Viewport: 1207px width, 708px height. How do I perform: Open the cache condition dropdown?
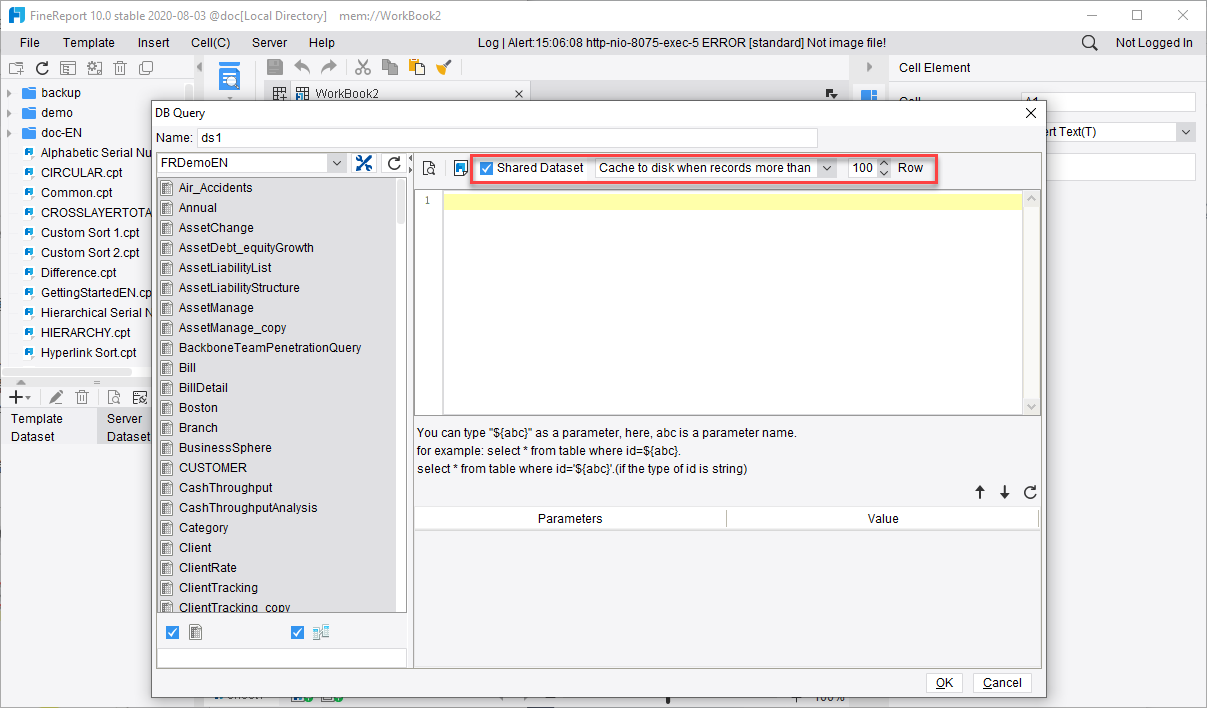point(827,167)
